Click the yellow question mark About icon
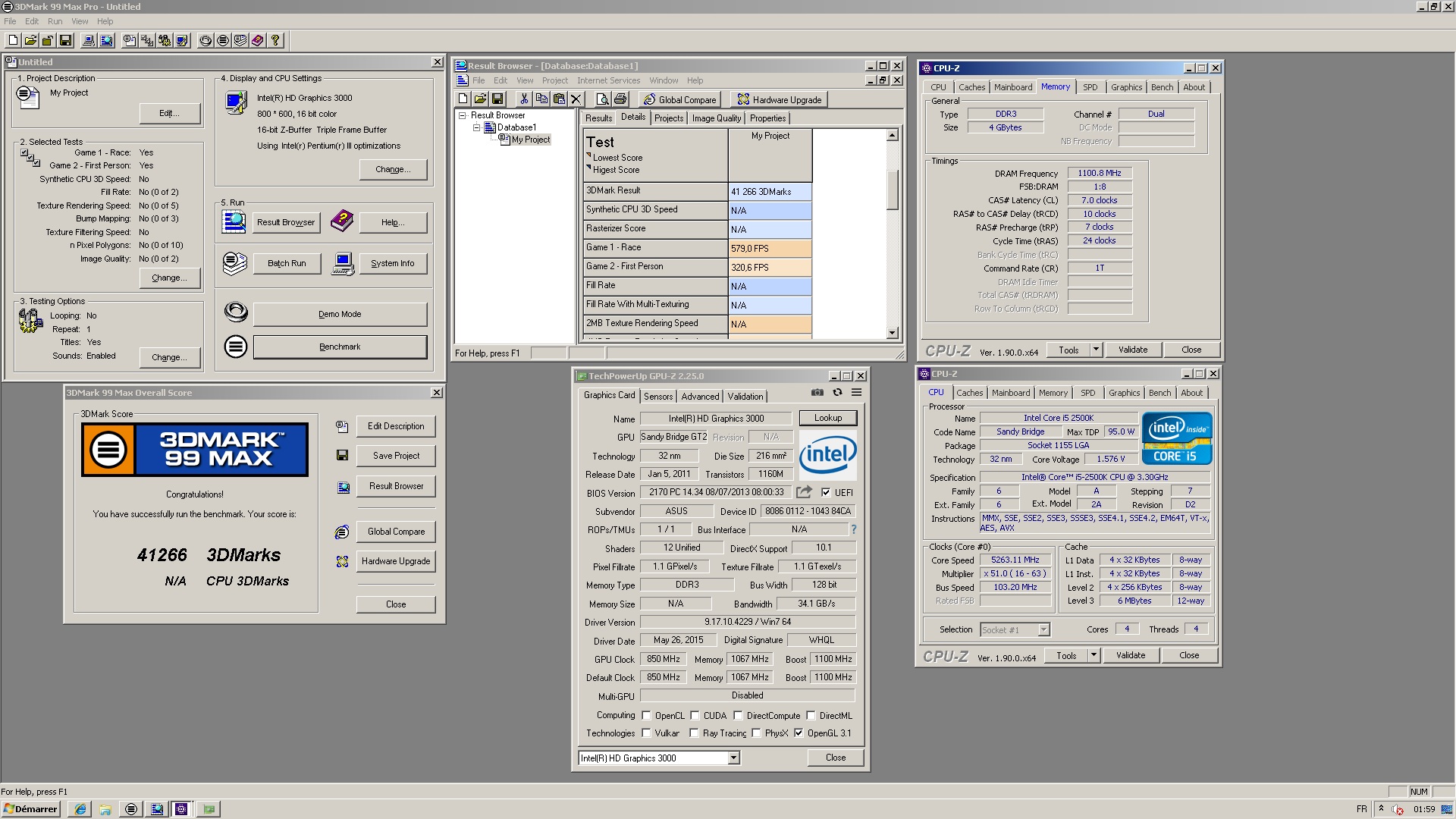Screen dimensions: 1456x819 275,40
